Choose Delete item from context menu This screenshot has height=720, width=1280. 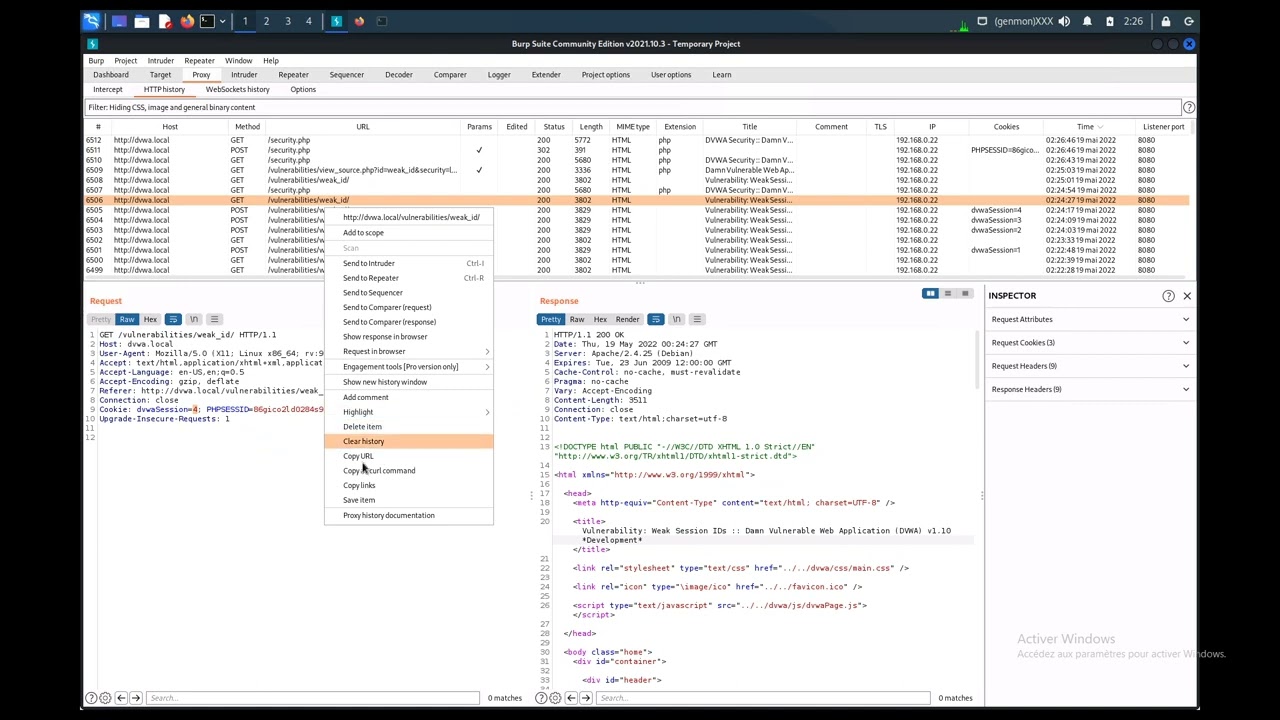409,427
